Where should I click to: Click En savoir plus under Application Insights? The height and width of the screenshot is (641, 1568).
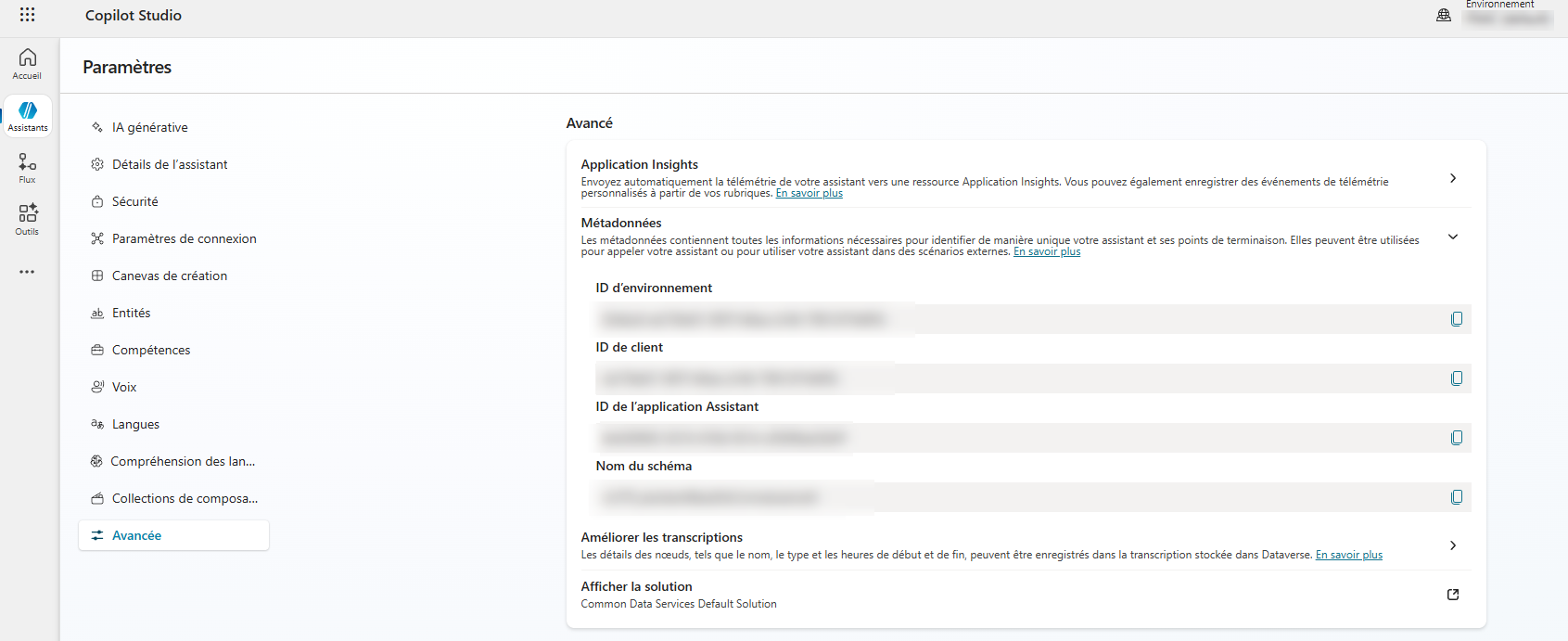809,193
